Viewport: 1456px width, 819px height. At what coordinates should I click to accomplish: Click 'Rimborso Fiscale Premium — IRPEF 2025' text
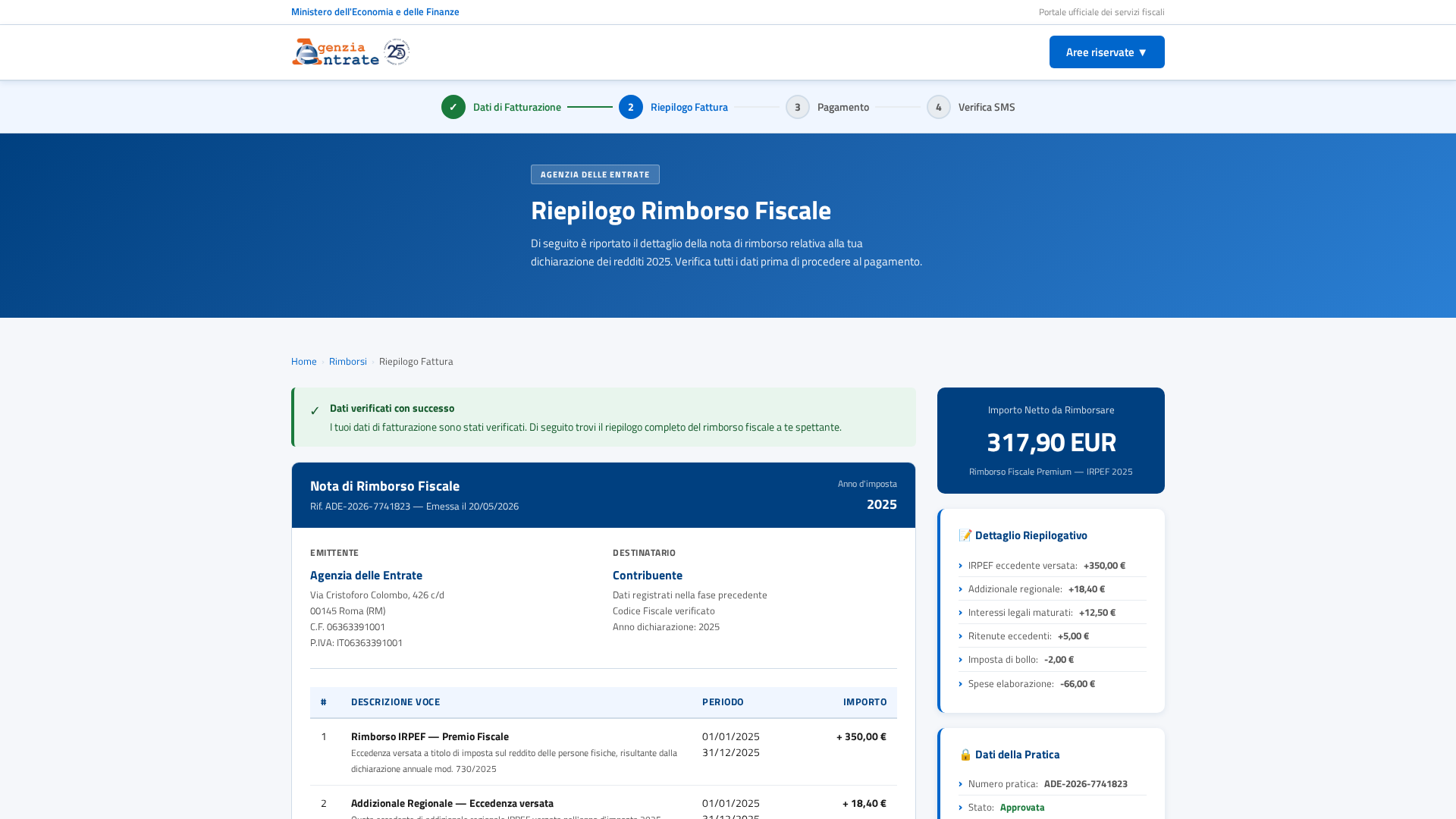[x=1051, y=472]
